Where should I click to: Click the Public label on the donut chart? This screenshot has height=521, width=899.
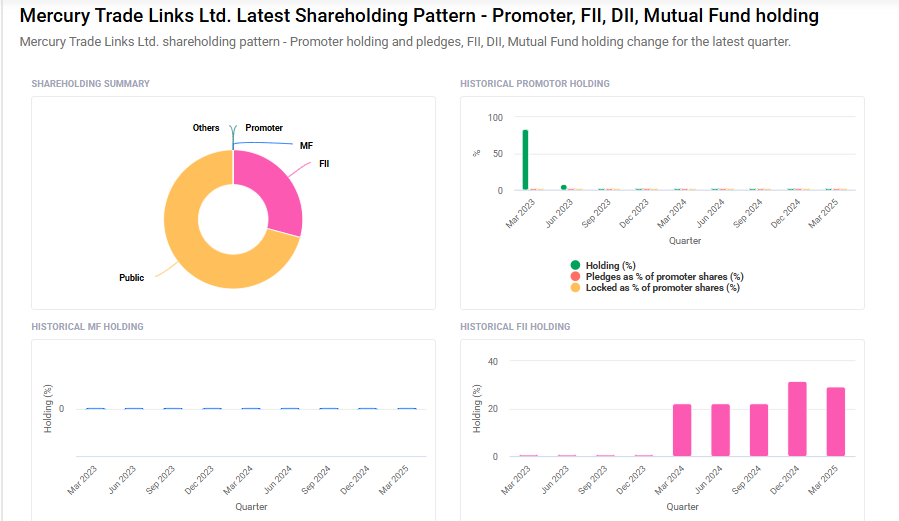[x=131, y=277]
